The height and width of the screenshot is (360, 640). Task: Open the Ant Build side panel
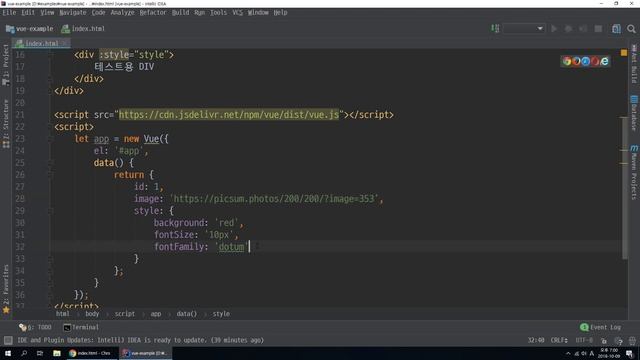634,63
